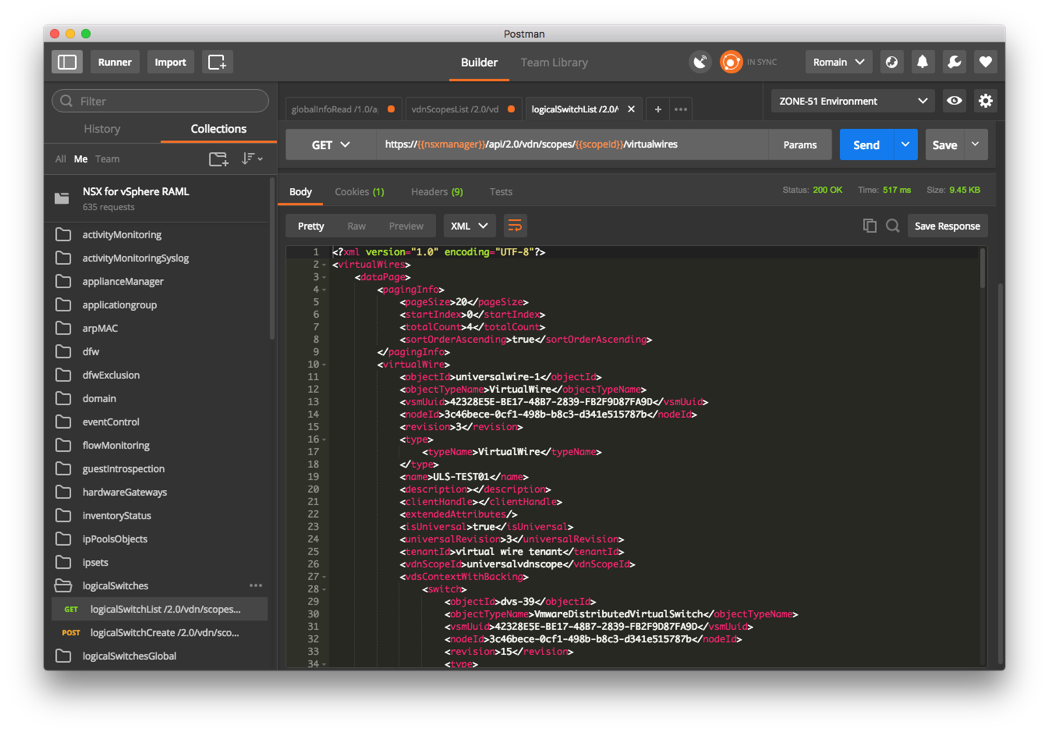Open the GET method dropdown
Viewport: 1049px width, 733px height.
329,144
